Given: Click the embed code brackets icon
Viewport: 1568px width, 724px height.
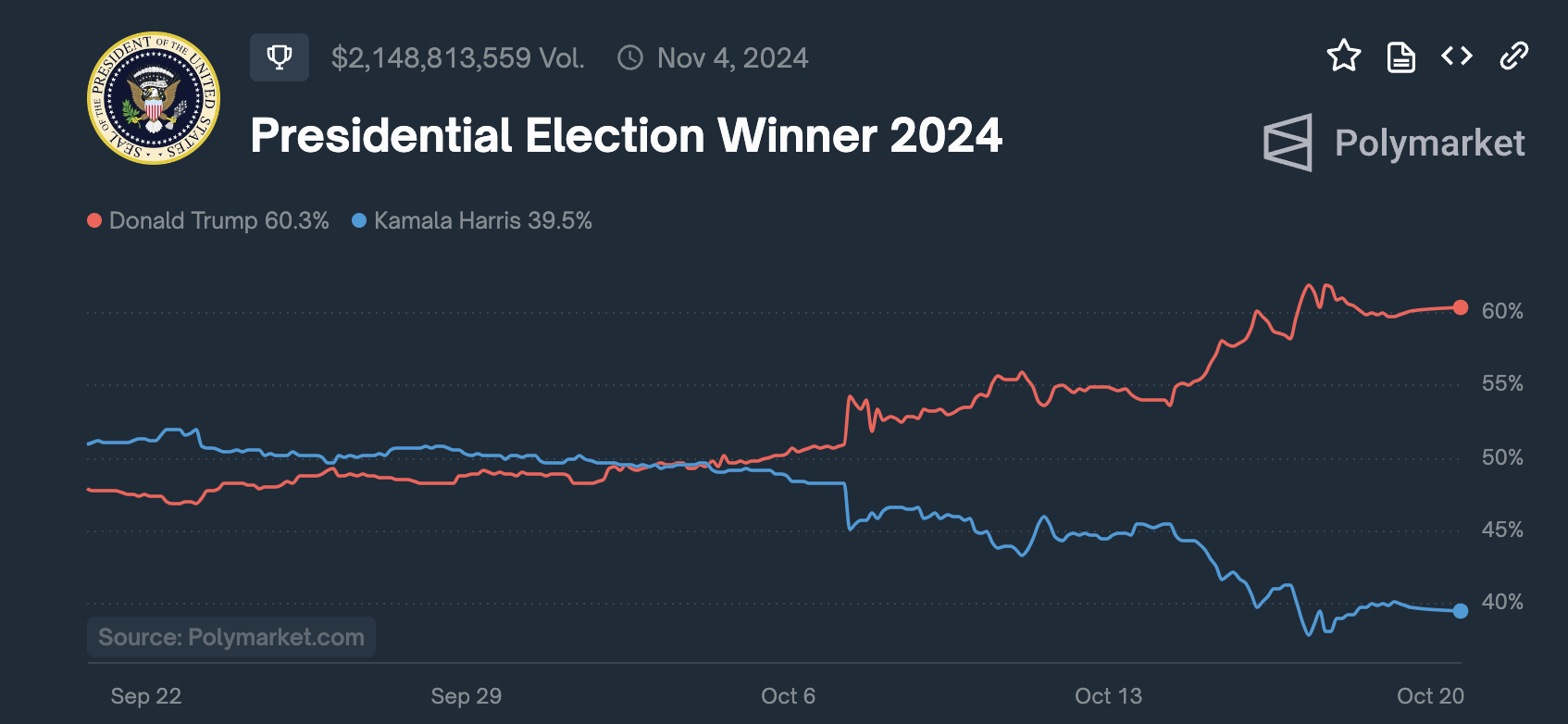Looking at the screenshot, I should click(1457, 56).
